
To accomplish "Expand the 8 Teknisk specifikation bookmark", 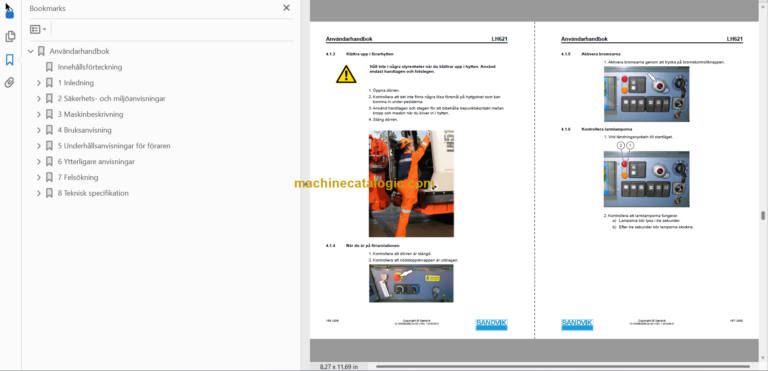I will pyautogui.click(x=39, y=193).
